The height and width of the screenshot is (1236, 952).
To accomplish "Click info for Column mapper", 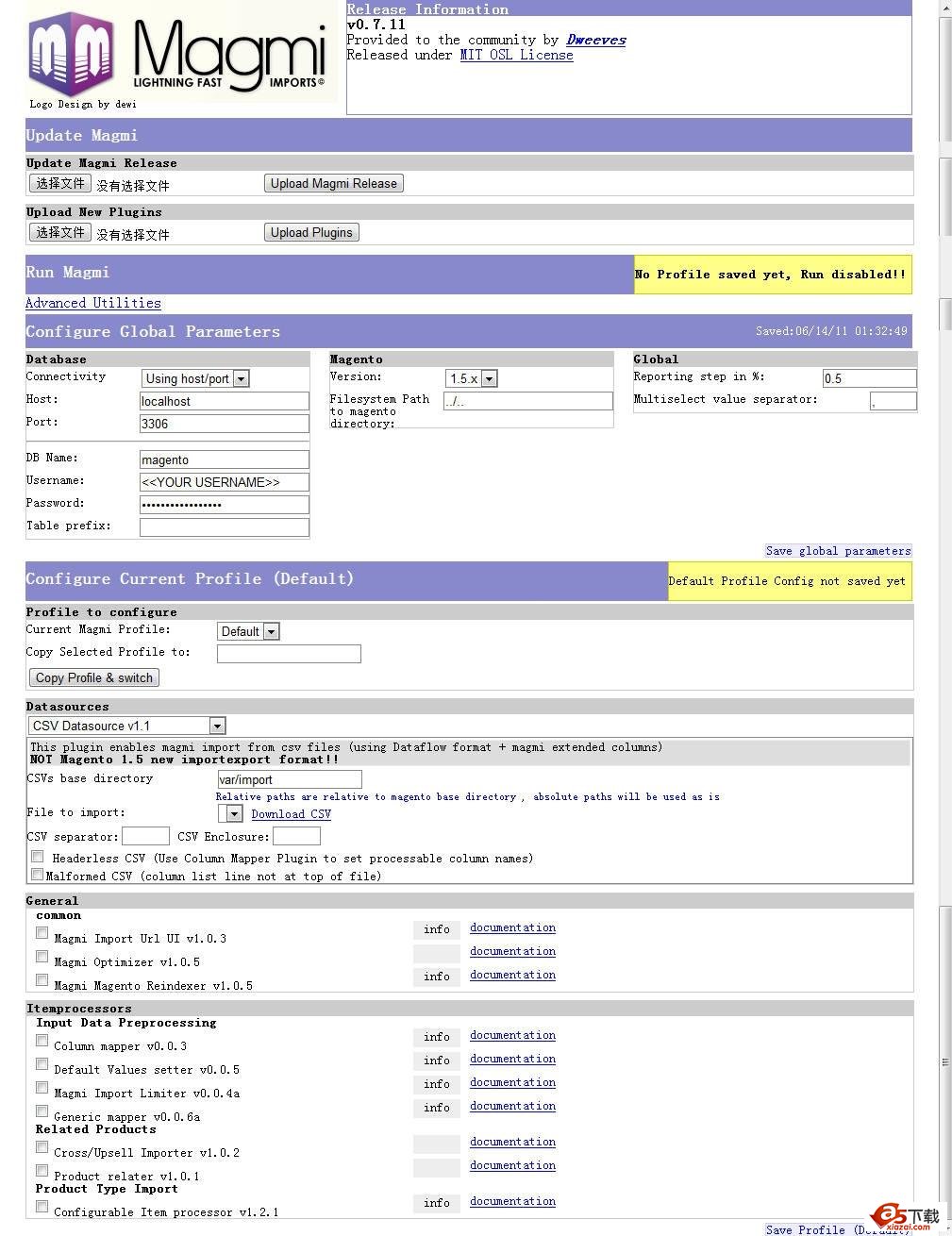I will click(x=436, y=1037).
